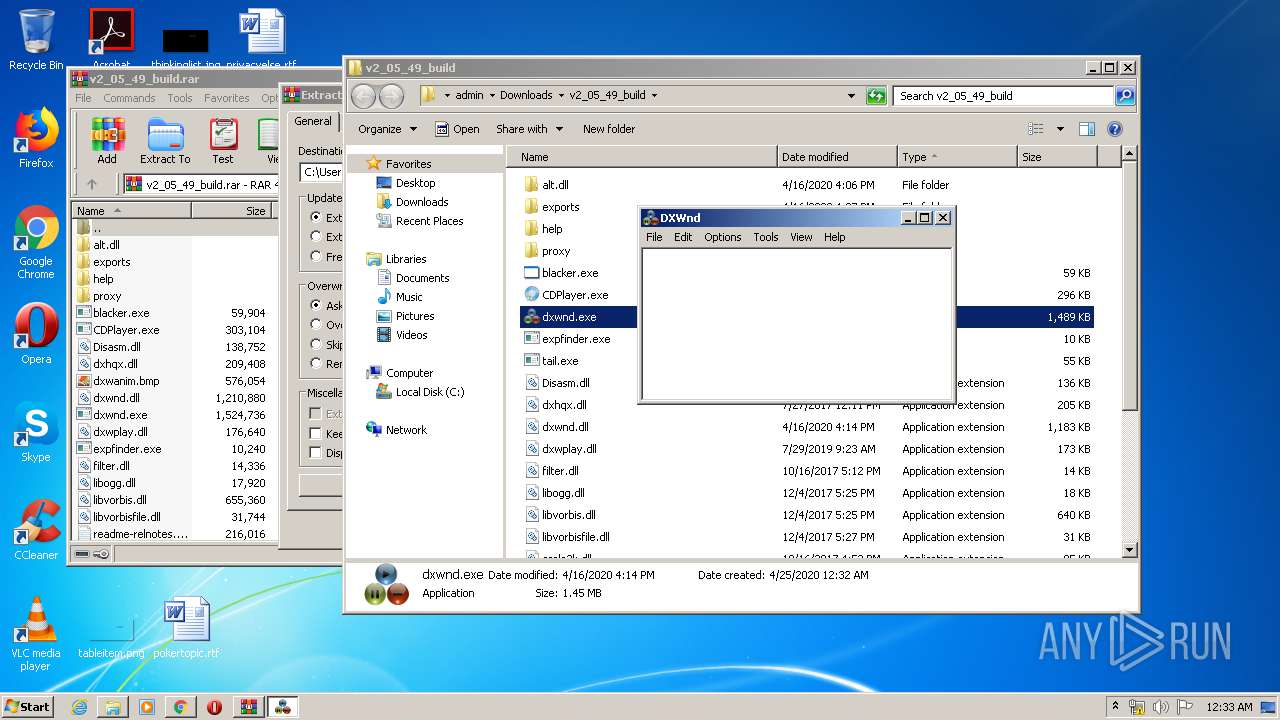Open DXWnd Options menu
The width and height of the screenshot is (1280, 720).
coord(722,237)
